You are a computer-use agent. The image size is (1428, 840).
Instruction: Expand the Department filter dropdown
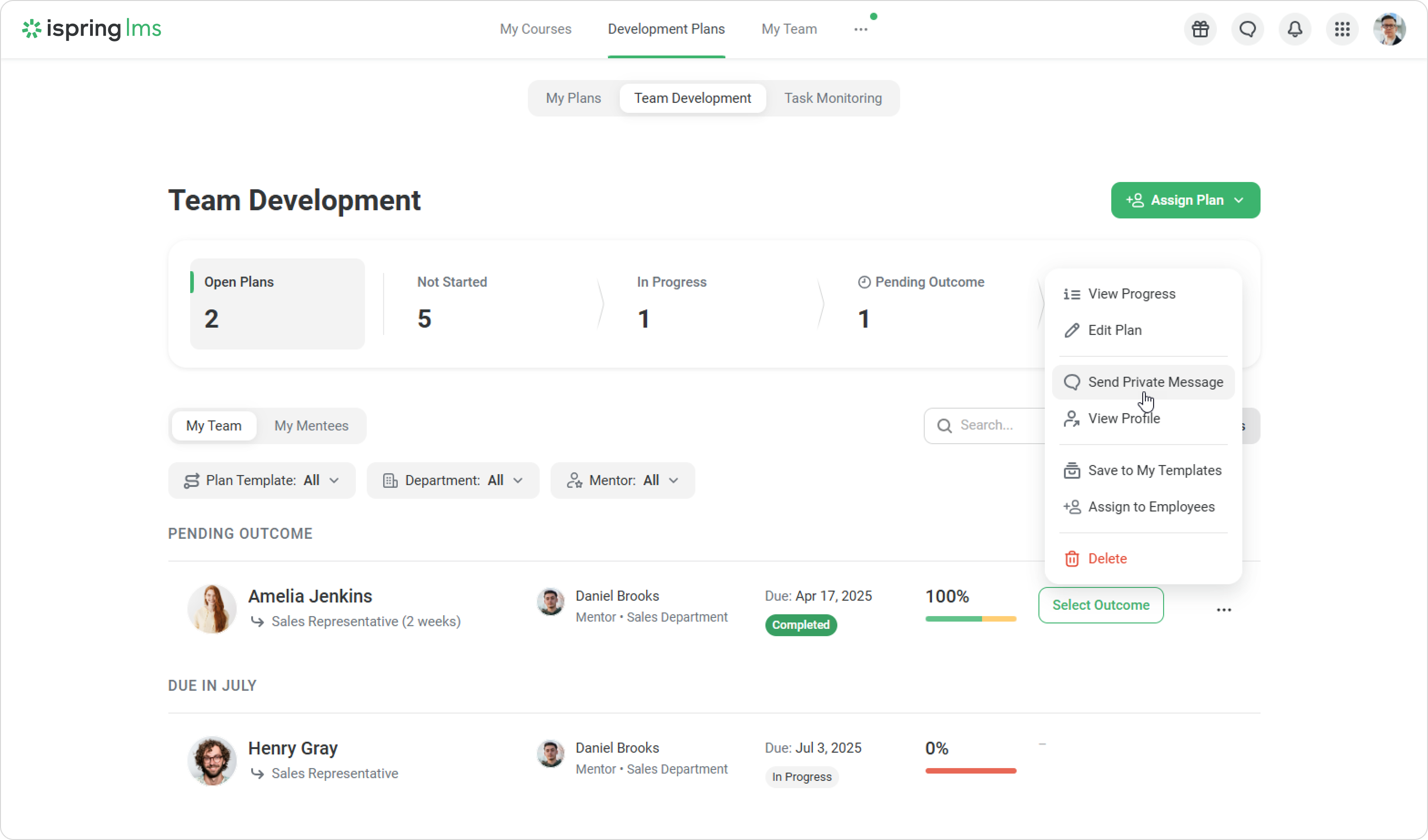click(x=452, y=481)
